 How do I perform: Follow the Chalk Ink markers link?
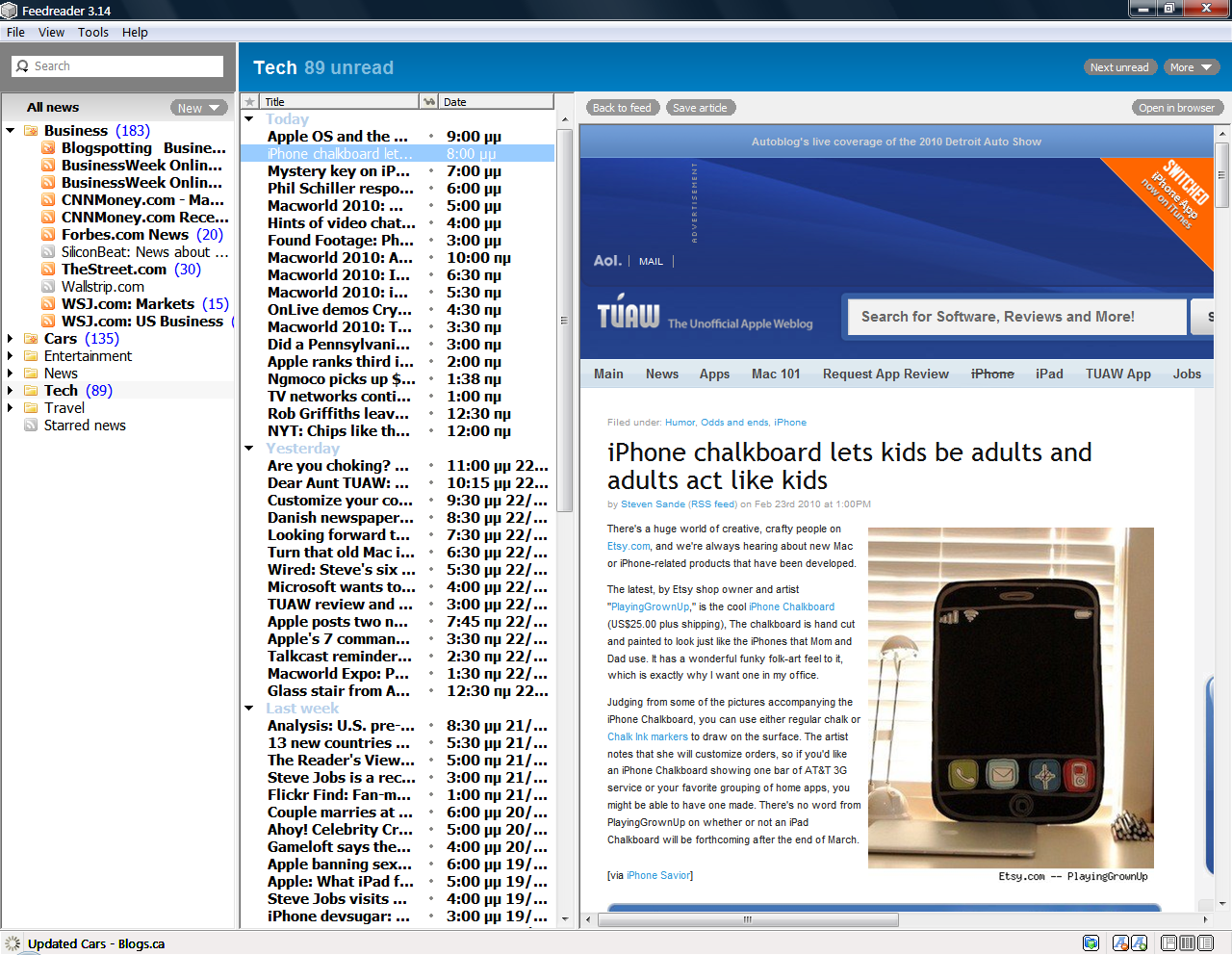point(648,737)
